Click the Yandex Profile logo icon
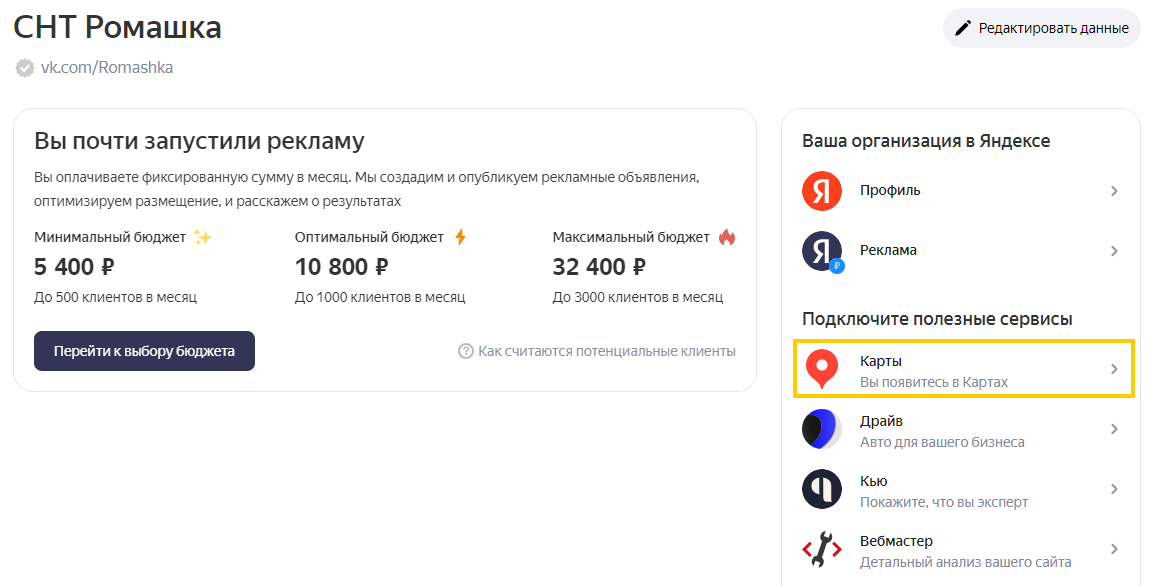 point(822,191)
